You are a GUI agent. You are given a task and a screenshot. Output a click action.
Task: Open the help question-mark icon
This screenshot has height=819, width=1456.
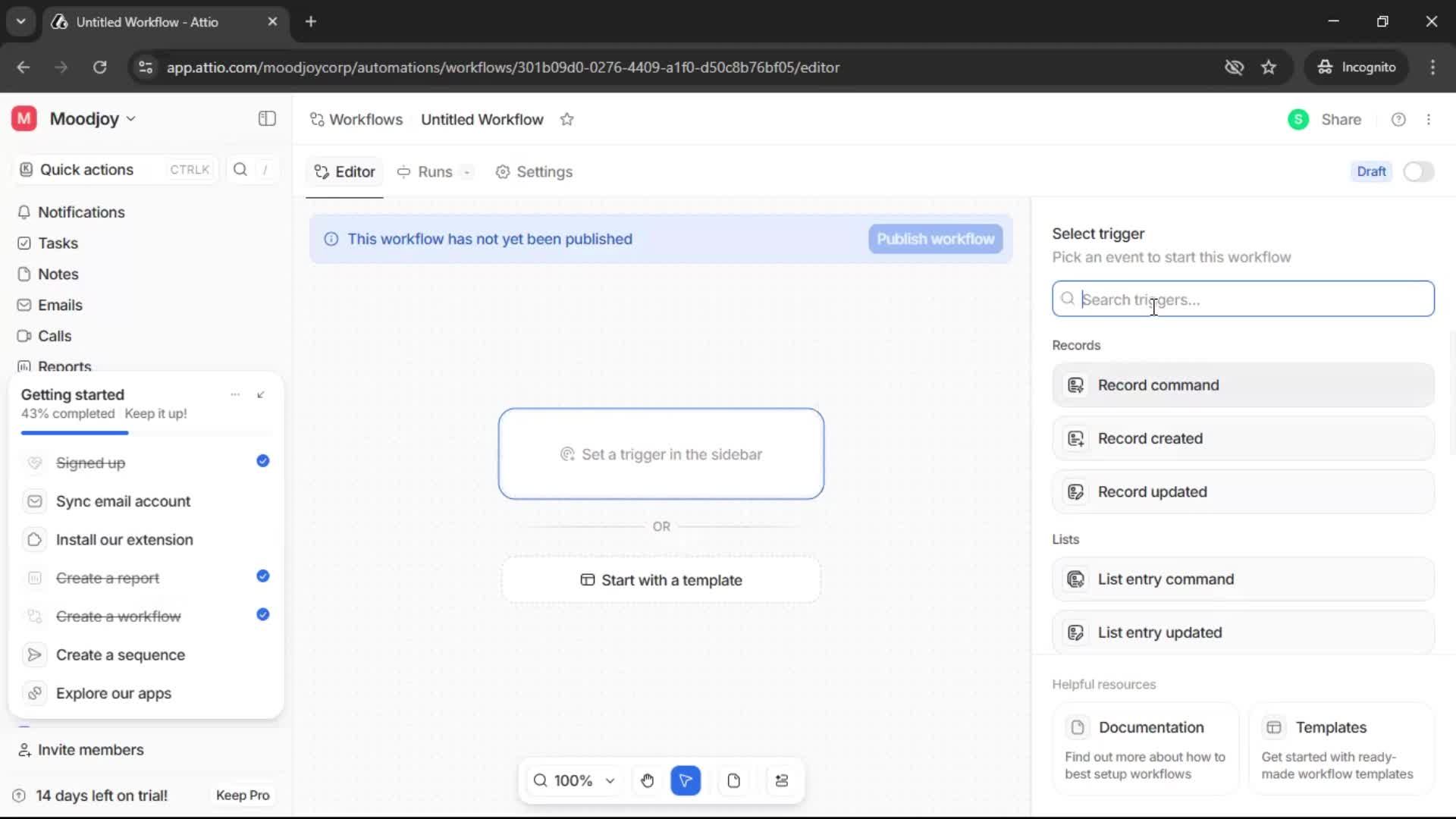point(1398,119)
